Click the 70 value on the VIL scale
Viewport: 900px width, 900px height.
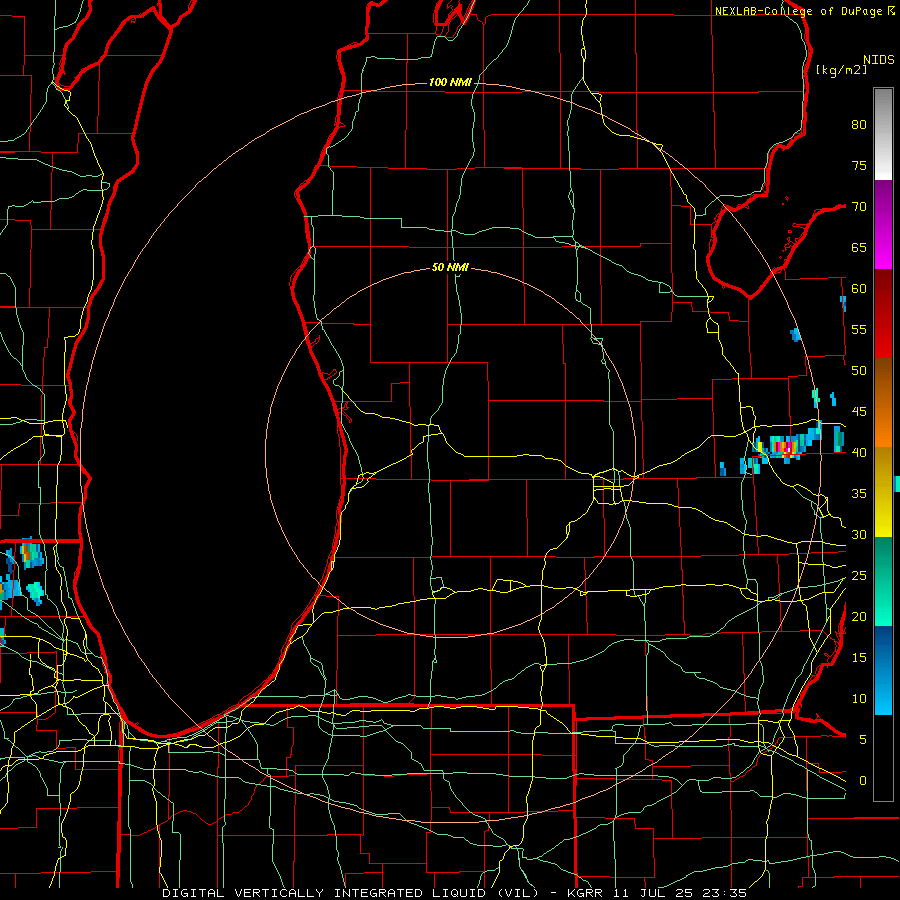coord(859,207)
